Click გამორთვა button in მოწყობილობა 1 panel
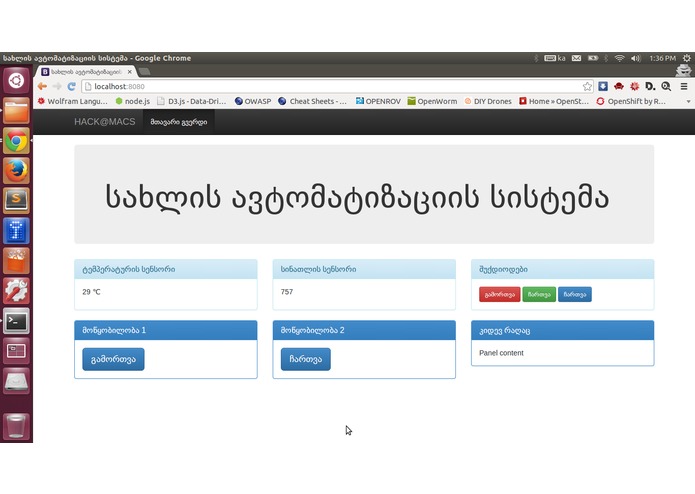The image size is (695, 494). [113, 359]
